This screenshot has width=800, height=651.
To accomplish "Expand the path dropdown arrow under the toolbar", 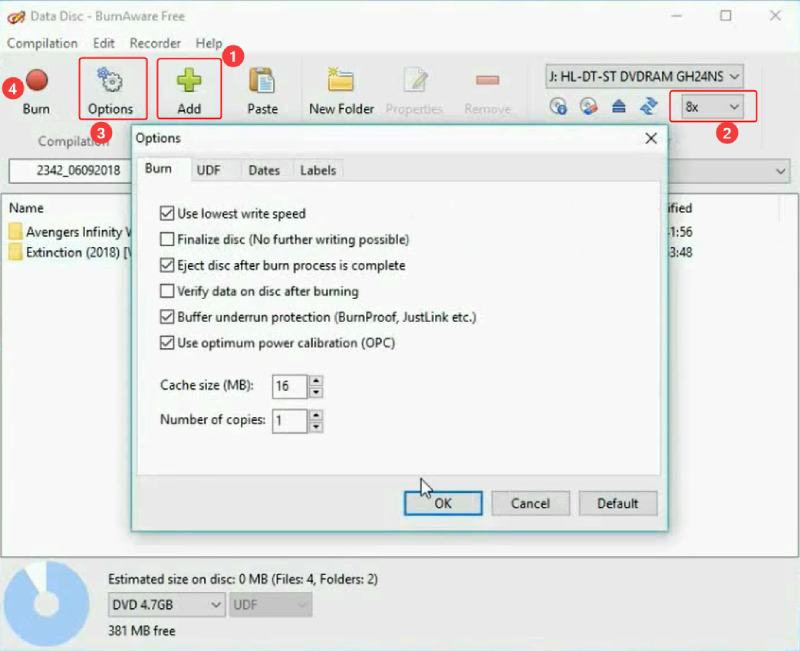I will [780, 171].
